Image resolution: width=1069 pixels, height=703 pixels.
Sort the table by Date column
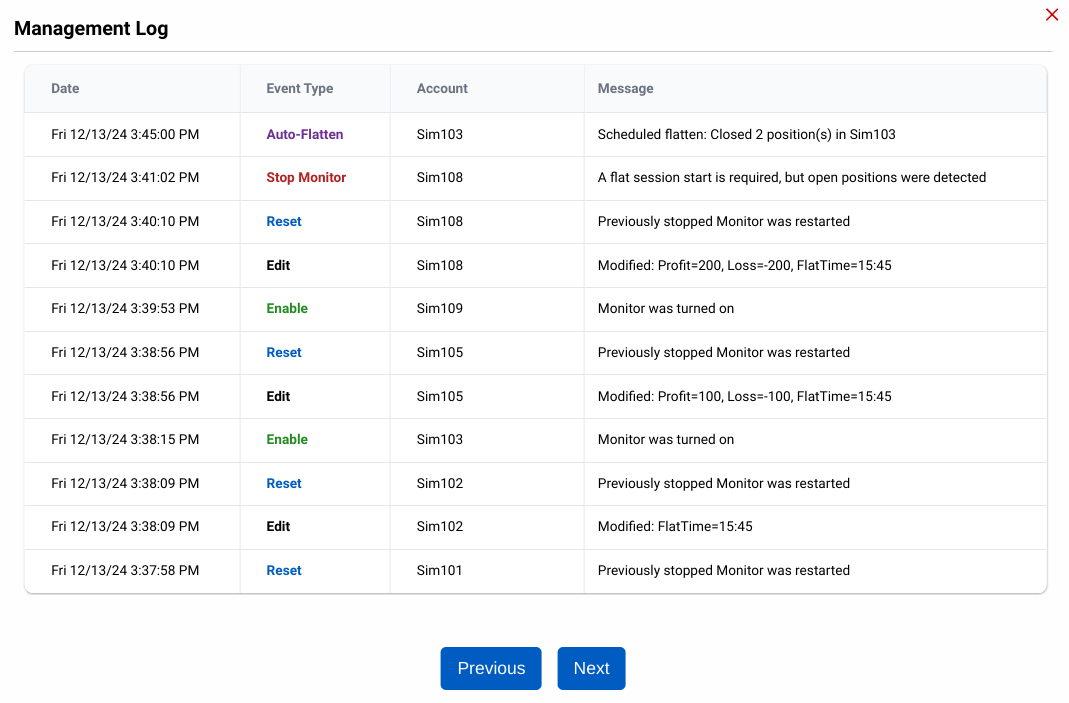[64, 88]
